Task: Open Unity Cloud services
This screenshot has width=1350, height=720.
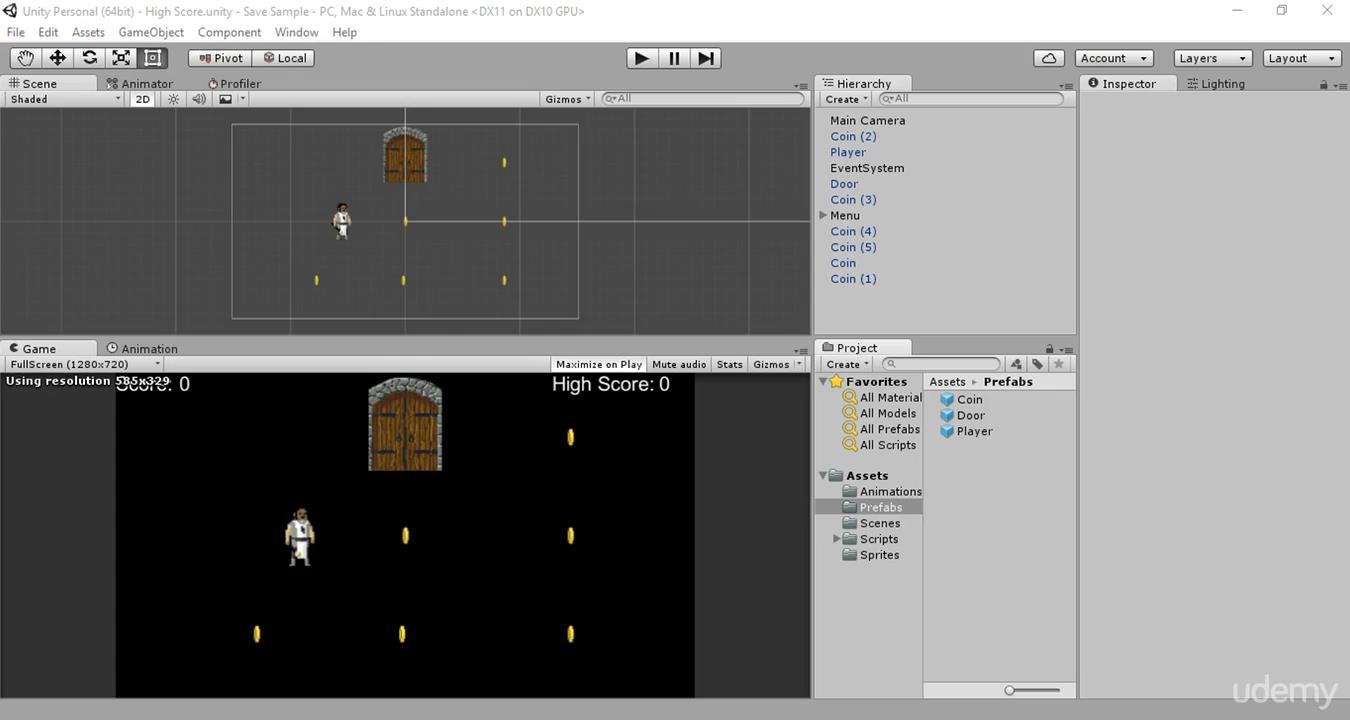Action: [1048, 57]
